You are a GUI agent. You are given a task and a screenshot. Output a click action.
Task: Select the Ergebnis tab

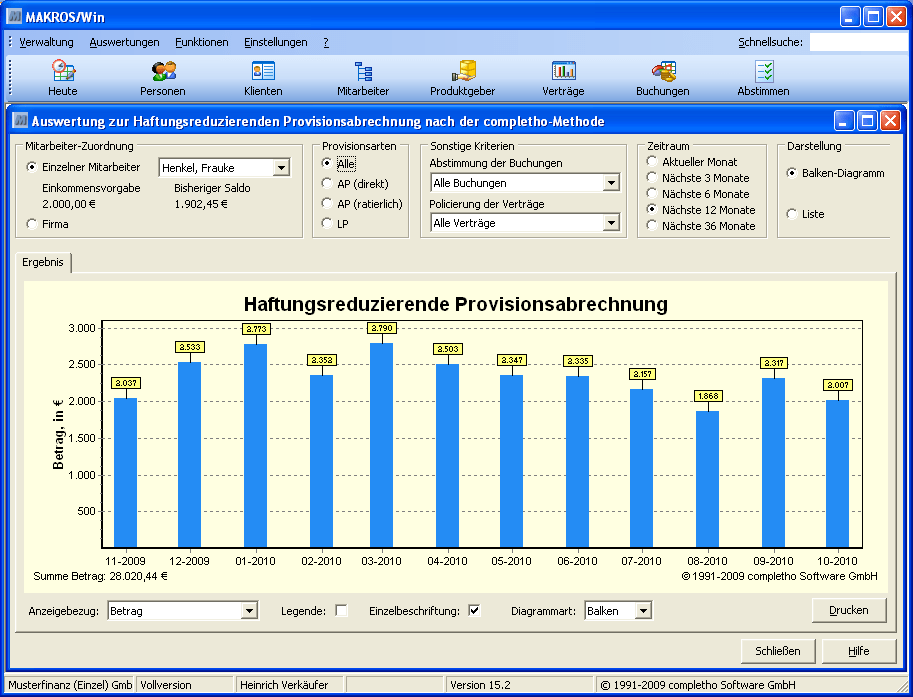pos(43,262)
